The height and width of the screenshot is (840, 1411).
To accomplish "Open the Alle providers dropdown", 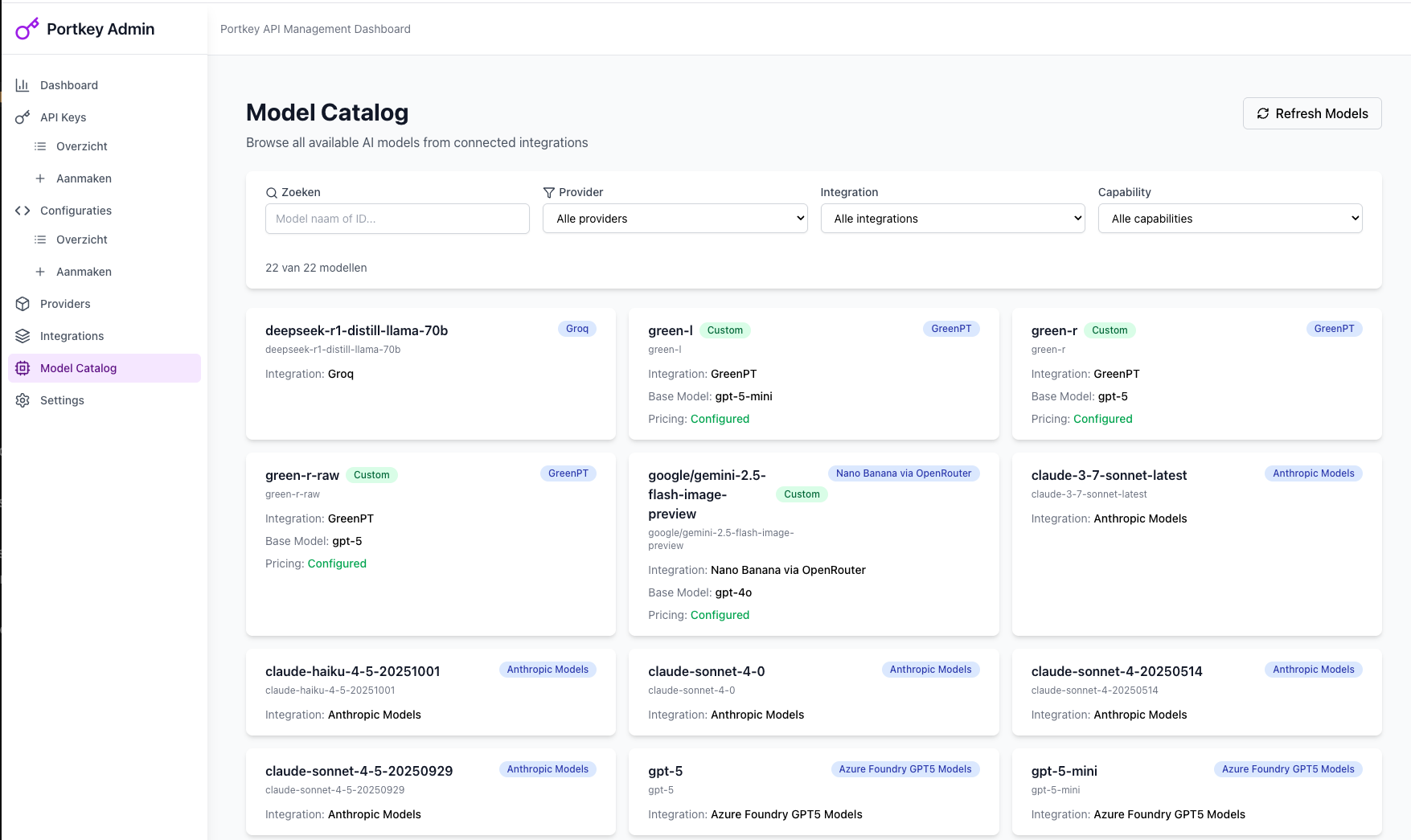I will pos(675,219).
